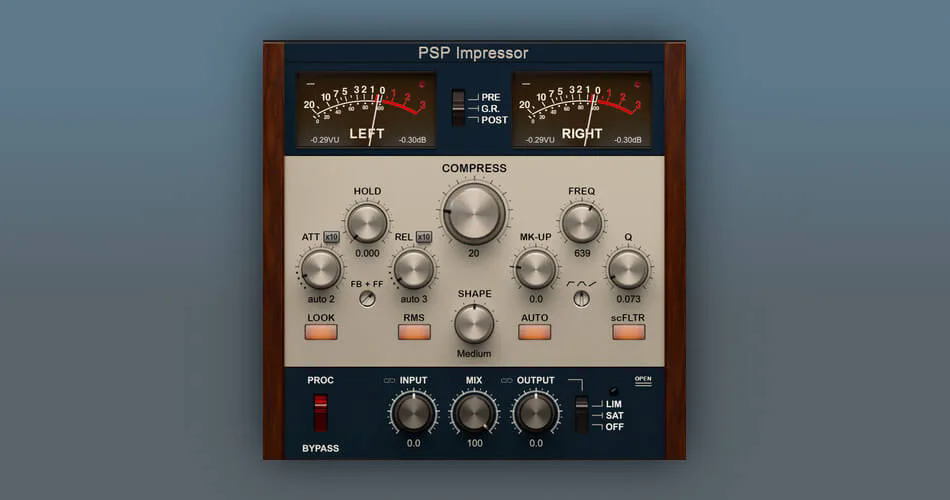Click the LIM/SAT/OFF output mode switch
This screenshot has height=500, width=950.
point(581,415)
